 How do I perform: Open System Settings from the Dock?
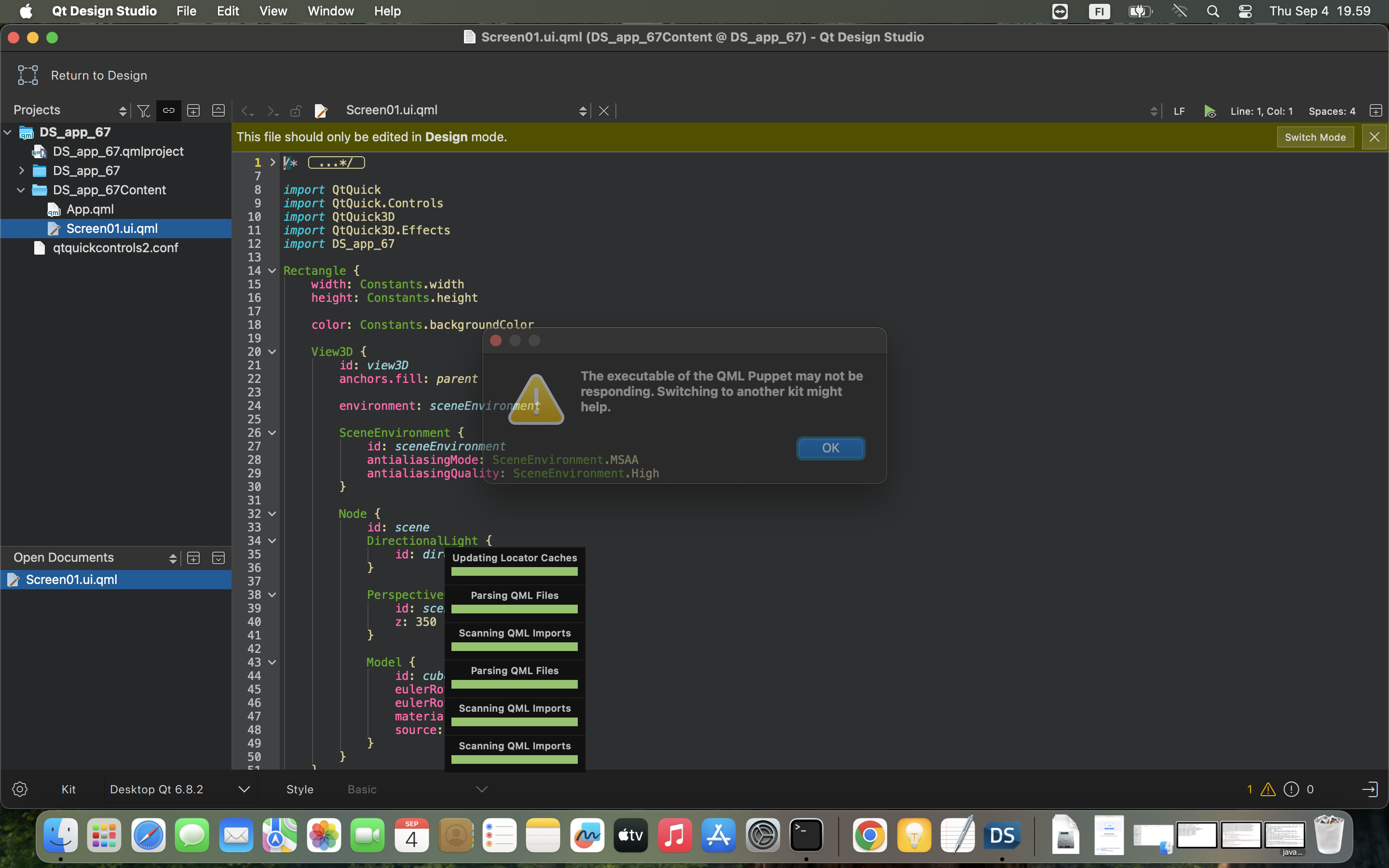[x=763, y=835]
